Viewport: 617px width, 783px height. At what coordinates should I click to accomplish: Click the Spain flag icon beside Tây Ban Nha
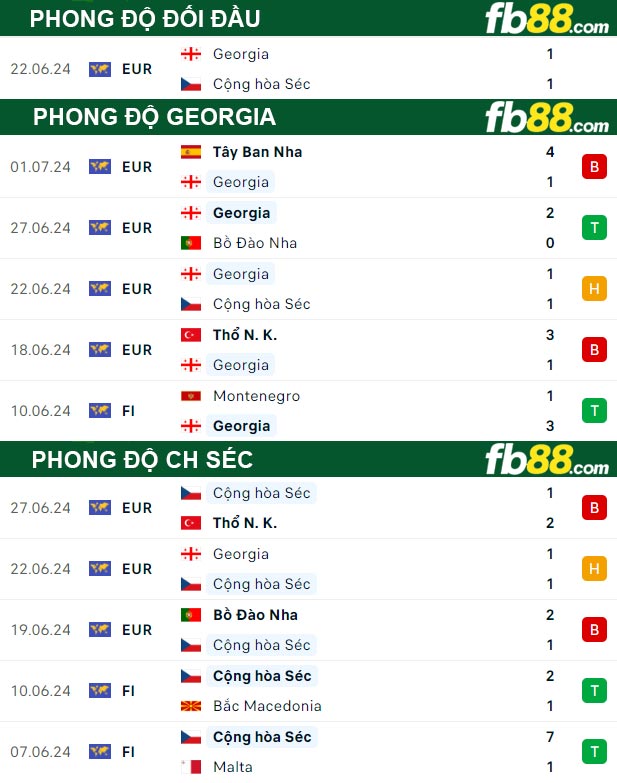(x=191, y=152)
